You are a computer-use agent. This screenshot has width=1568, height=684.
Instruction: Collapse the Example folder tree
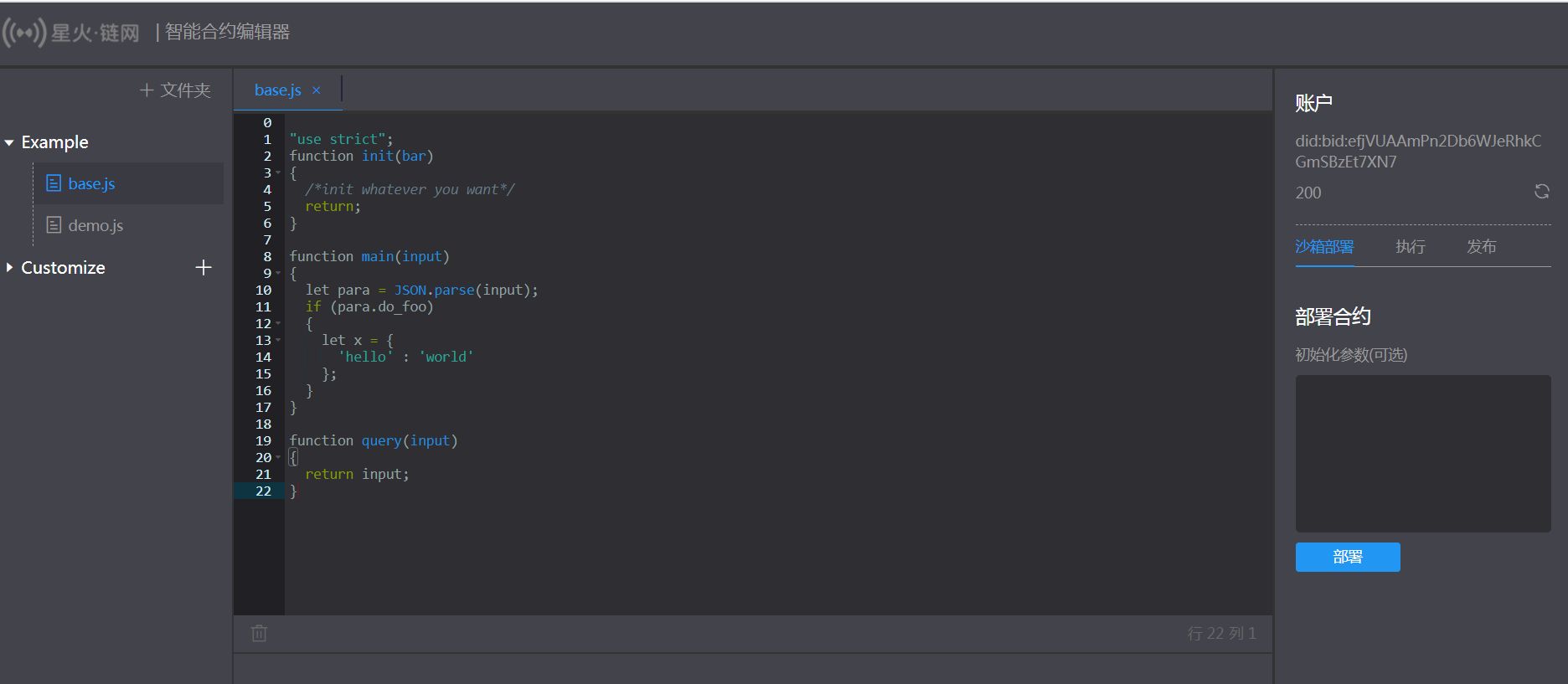pos(9,142)
